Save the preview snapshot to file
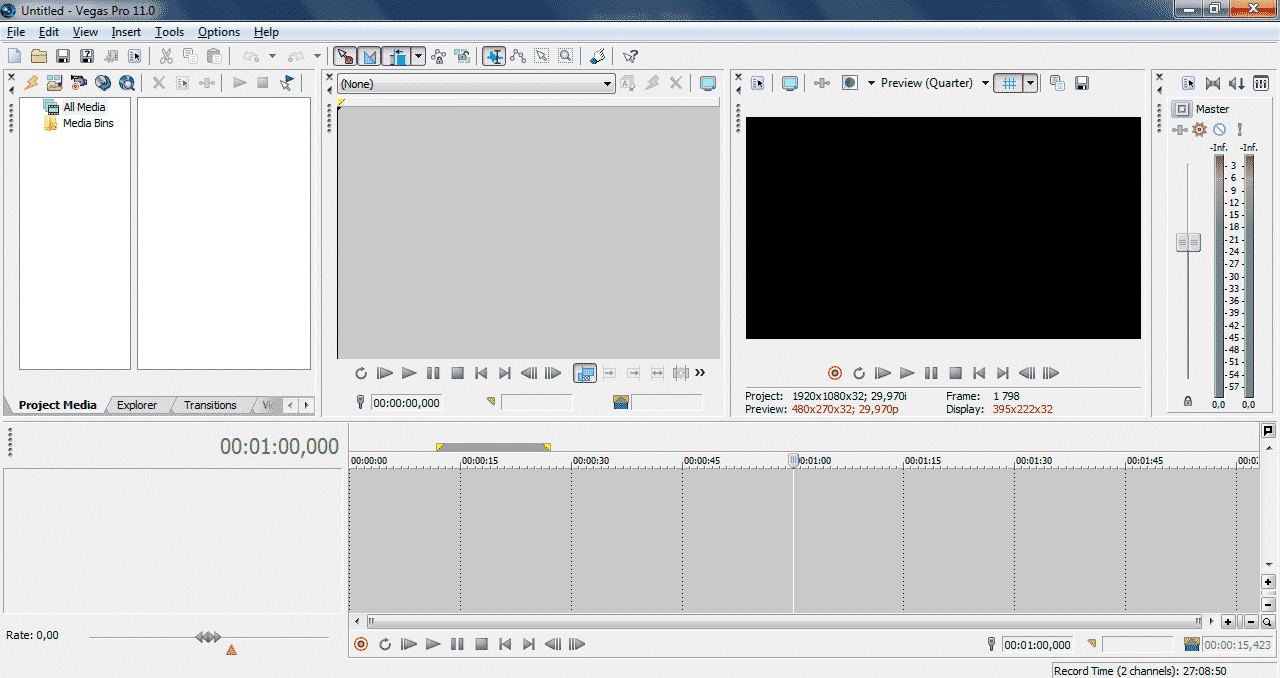1280x678 pixels. 1081,83
